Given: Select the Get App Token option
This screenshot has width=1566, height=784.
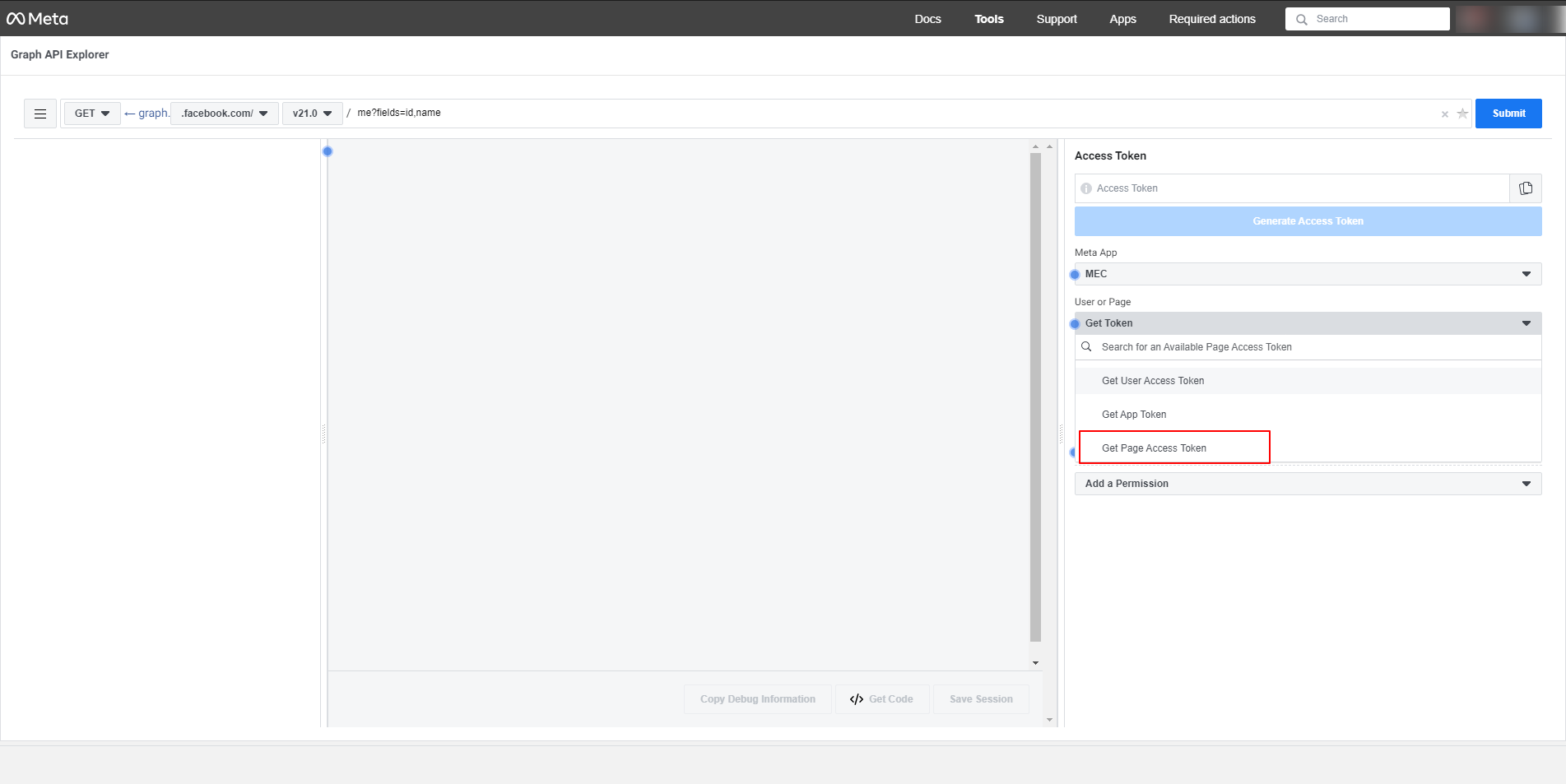Looking at the screenshot, I should pyautogui.click(x=1133, y=415).
